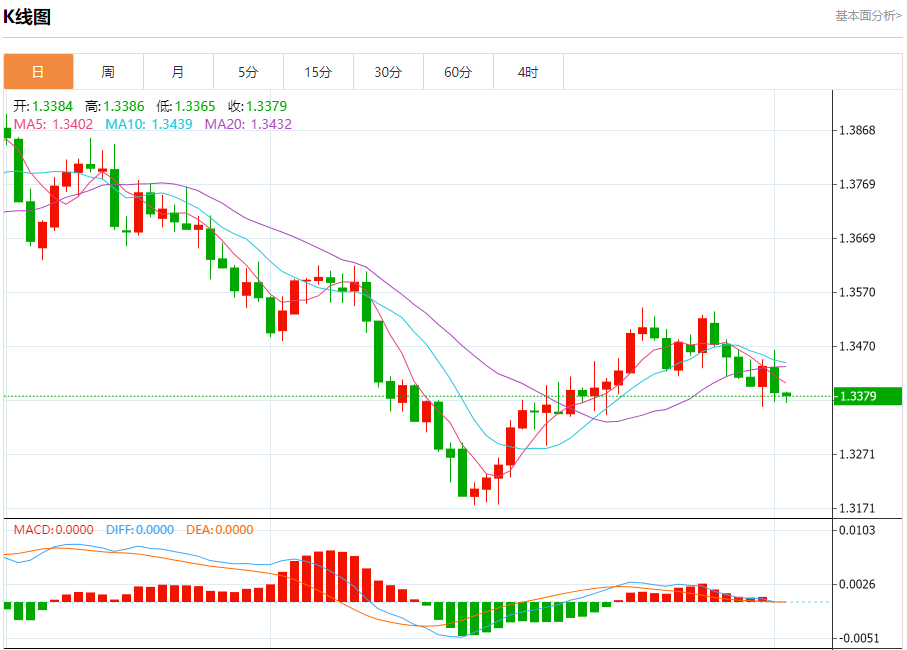Click the 1.3470 price axis label
The image size is (907, 650).
(x=857, y=346)
